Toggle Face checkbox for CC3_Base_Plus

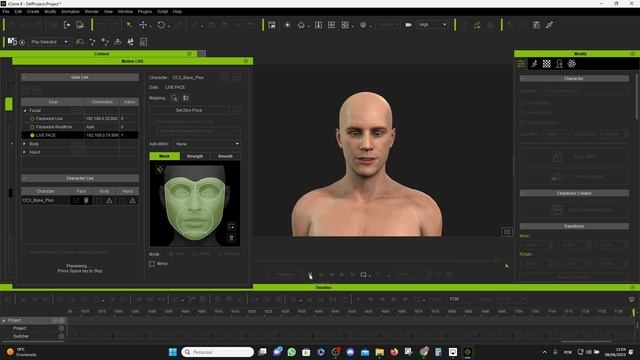click(x=76, y=200)
